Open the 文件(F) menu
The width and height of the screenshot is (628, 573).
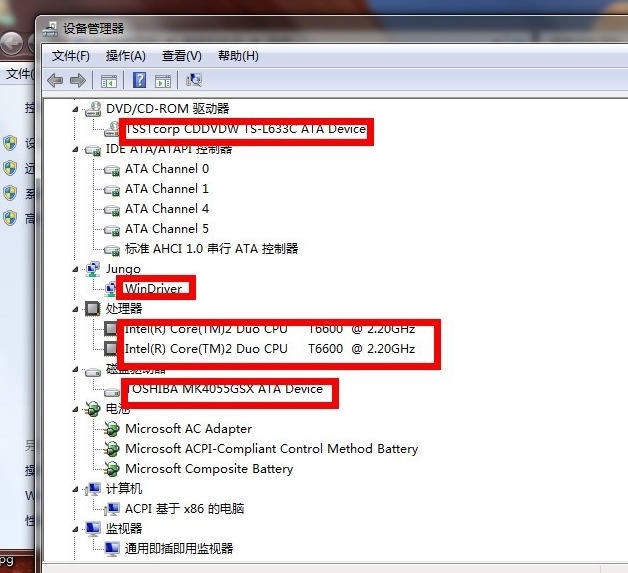tap(70, 56)
